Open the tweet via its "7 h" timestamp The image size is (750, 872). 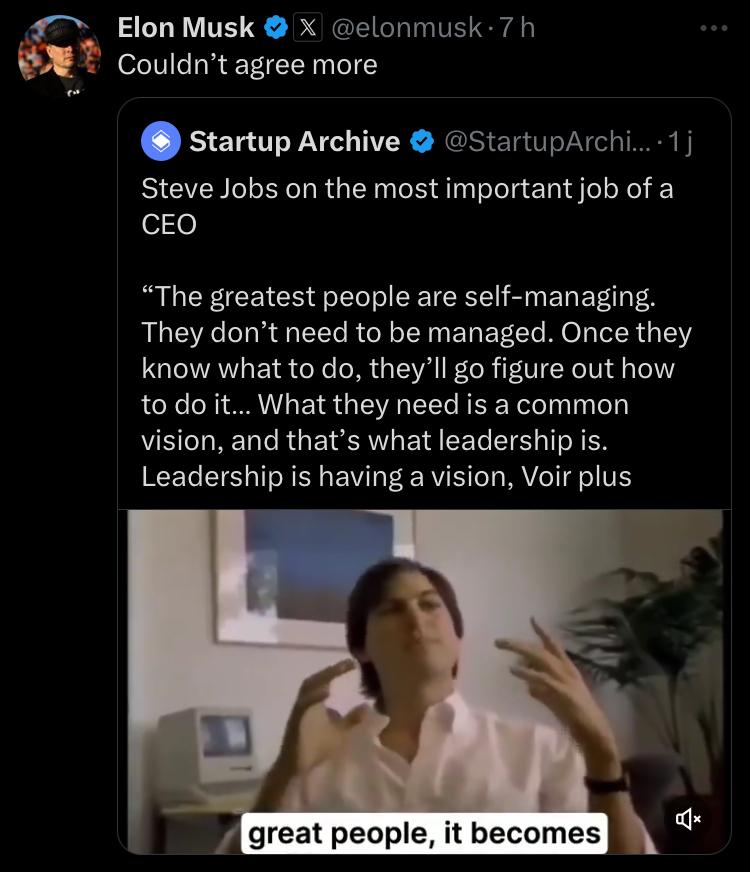(x=516, y=28)
